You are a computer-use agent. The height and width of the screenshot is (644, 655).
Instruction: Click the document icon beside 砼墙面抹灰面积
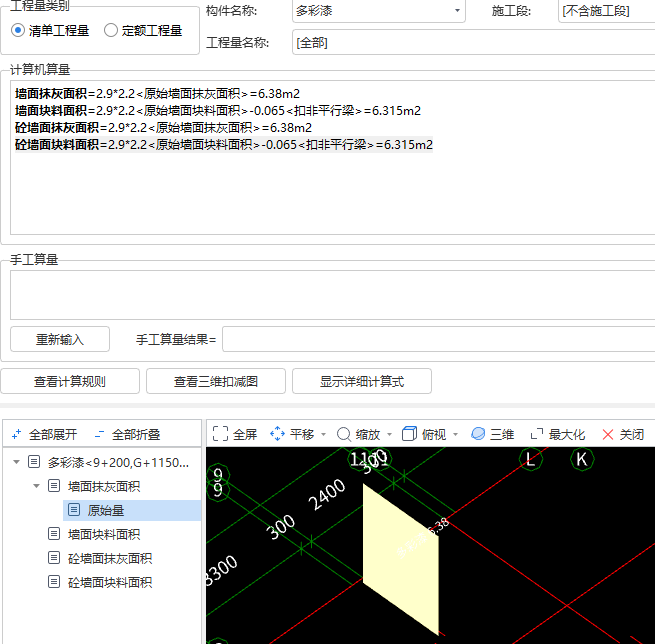click(54, 558)
